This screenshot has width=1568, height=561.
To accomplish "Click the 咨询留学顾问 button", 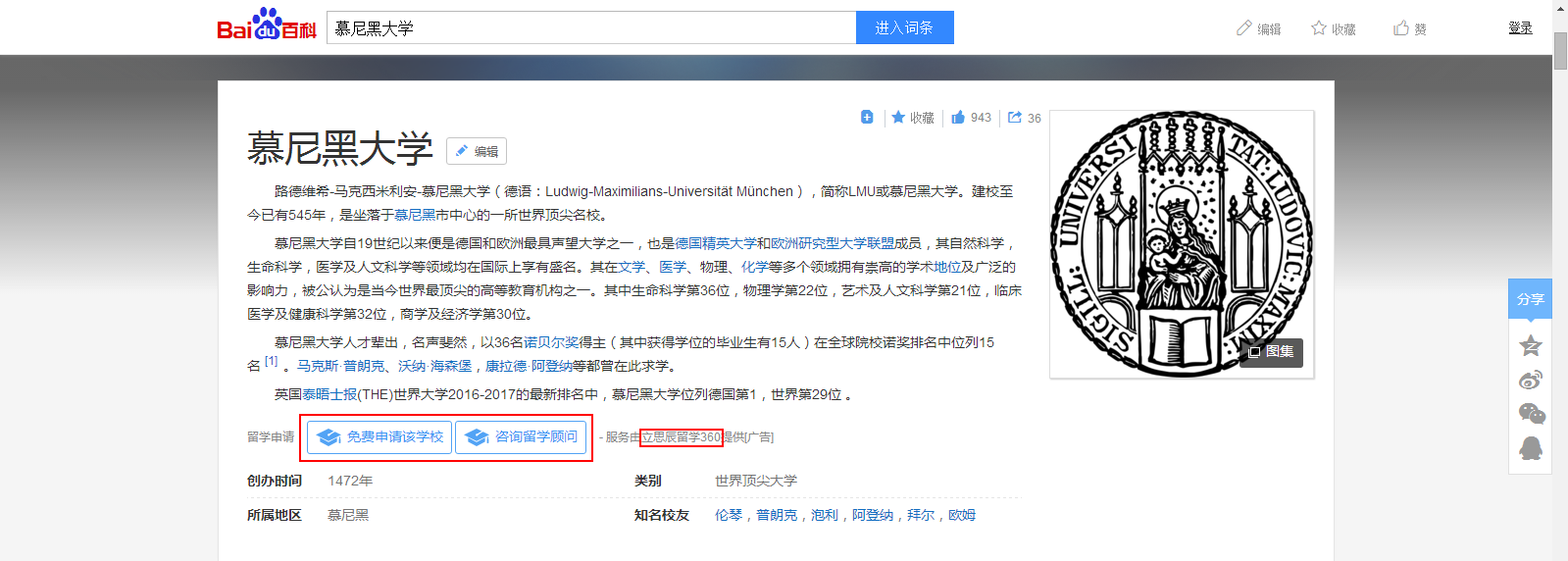I will point(521,437).
